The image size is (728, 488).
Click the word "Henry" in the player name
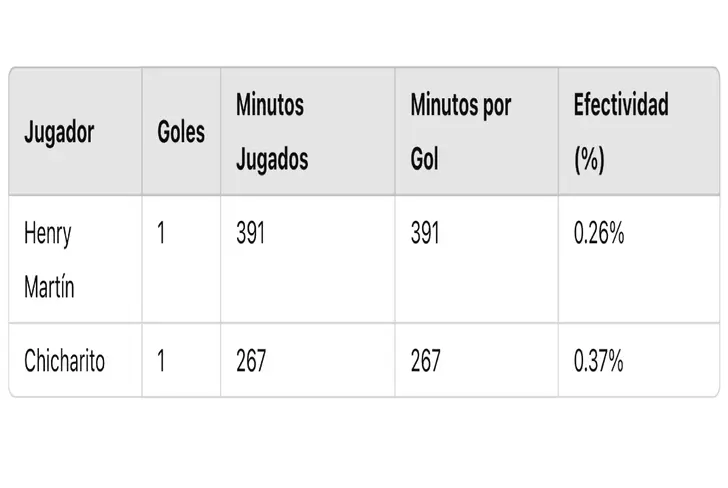pos(48,234)
